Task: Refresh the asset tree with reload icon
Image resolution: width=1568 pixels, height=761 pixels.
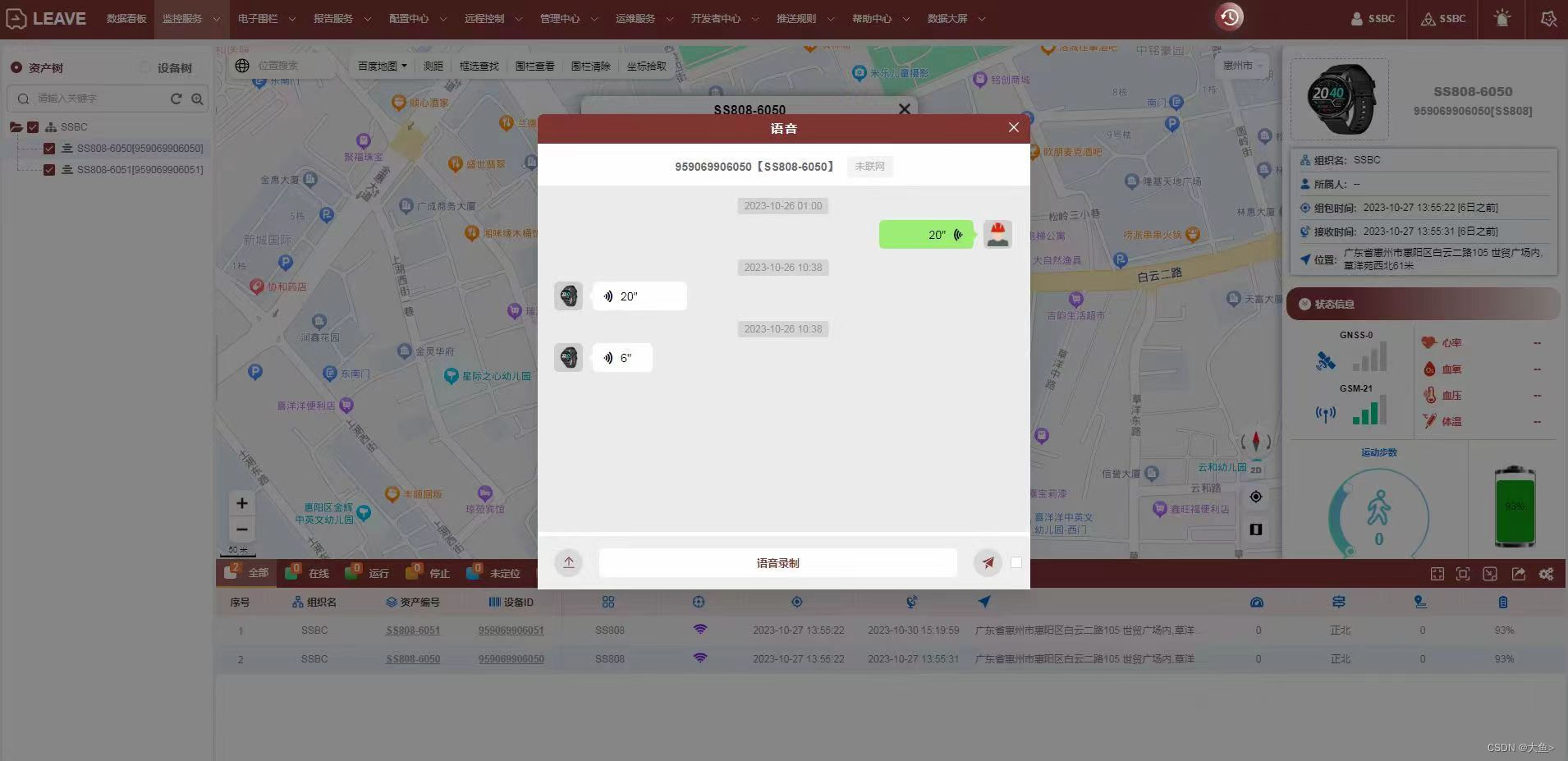Action: (176, 99)
